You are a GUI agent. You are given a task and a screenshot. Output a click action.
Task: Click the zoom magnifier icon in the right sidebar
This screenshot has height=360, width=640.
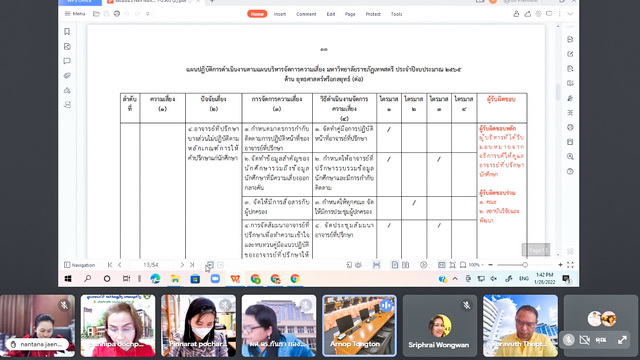coord(570,157)
